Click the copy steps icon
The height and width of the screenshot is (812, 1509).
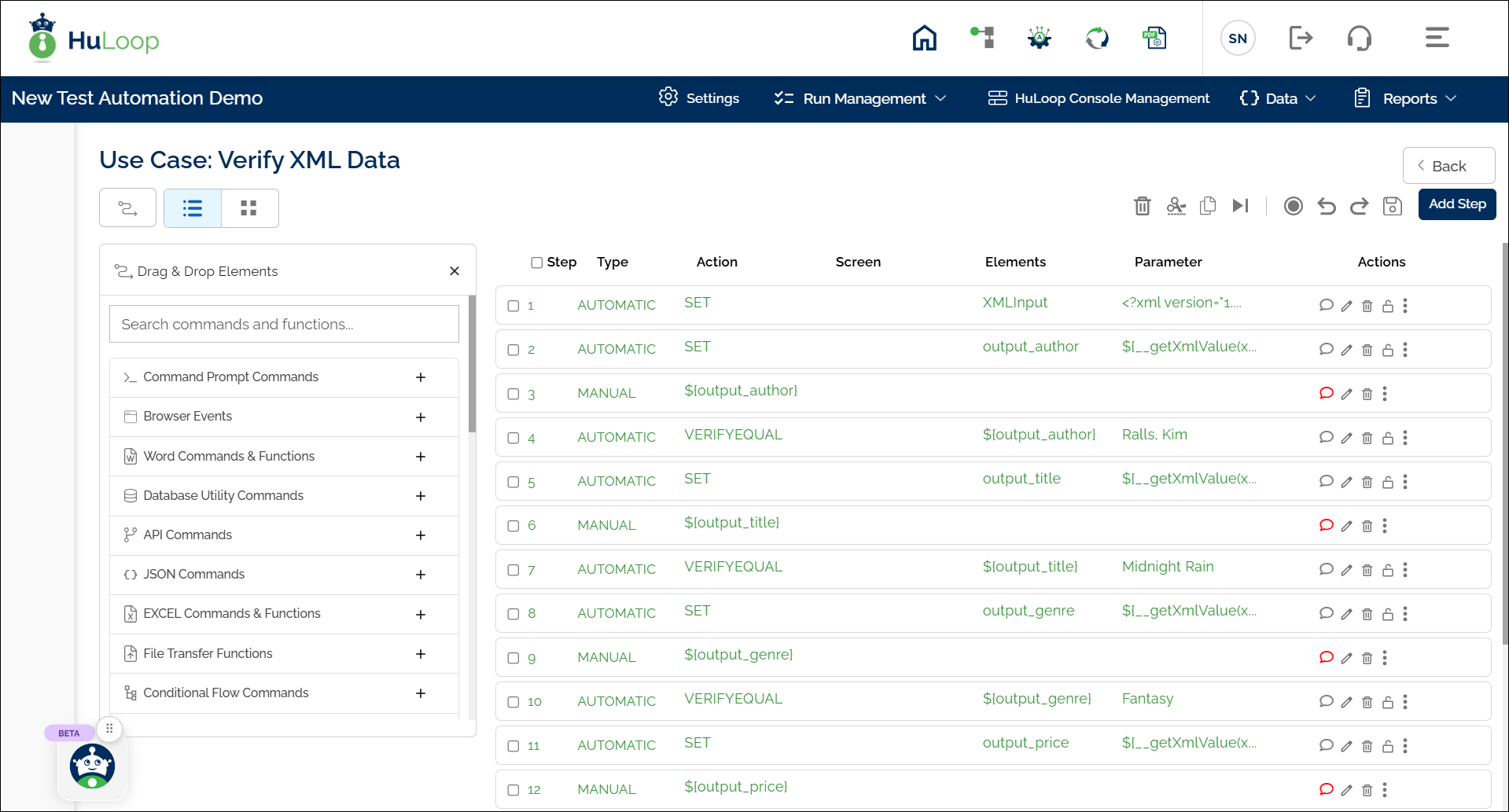pyautogui.click(x=1208, y=206)
